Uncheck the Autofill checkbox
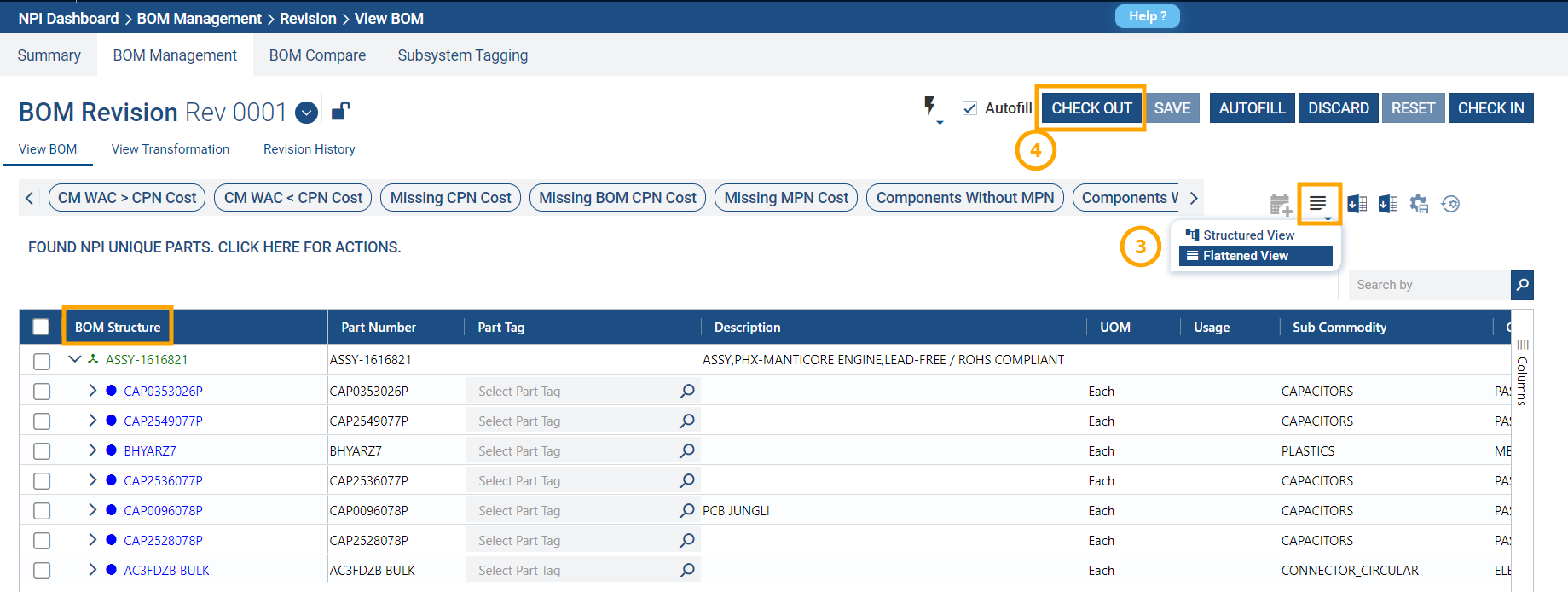This screenshot has height=592, width=1568. coord(969,108)
